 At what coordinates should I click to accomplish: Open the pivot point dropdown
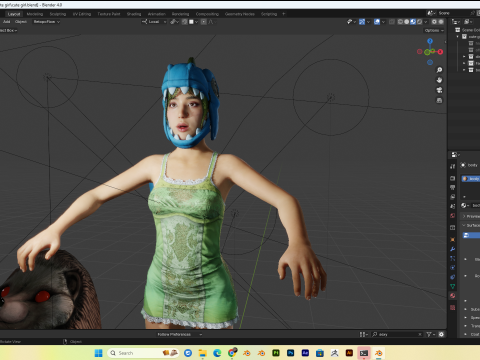pyautogui.click(x=174, y=22)
